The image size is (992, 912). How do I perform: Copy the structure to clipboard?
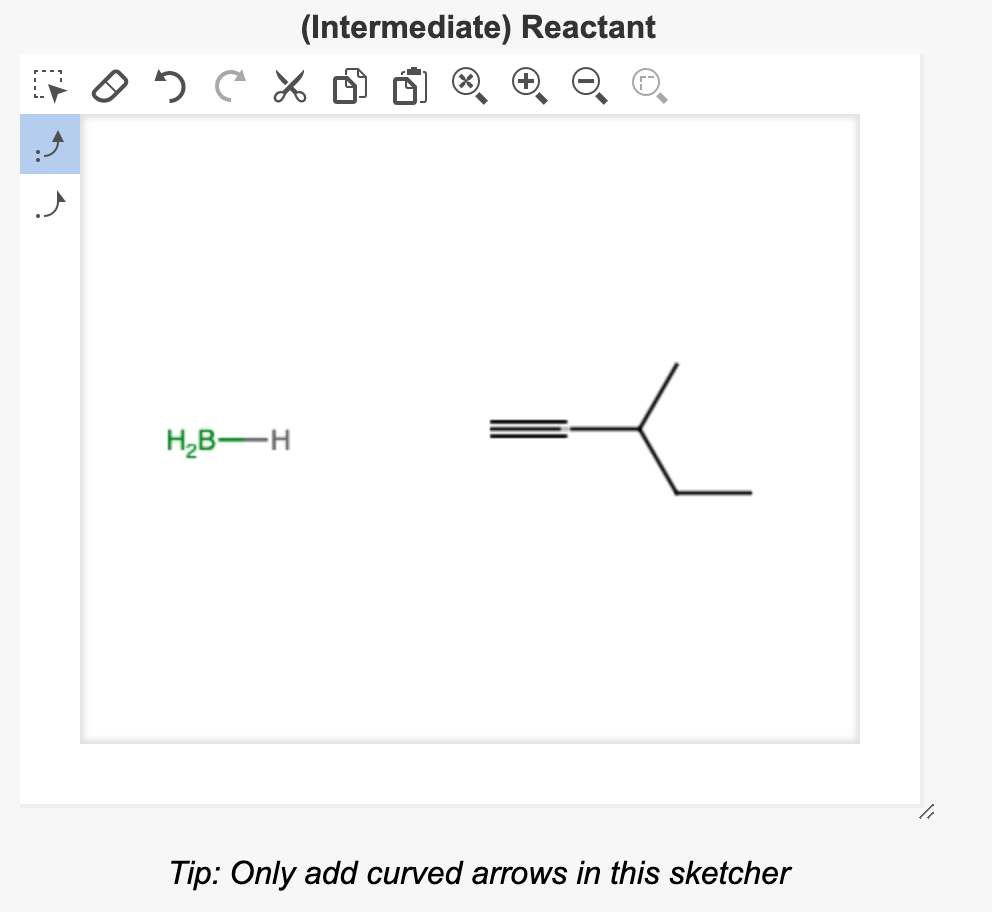[x=349, y=87]
